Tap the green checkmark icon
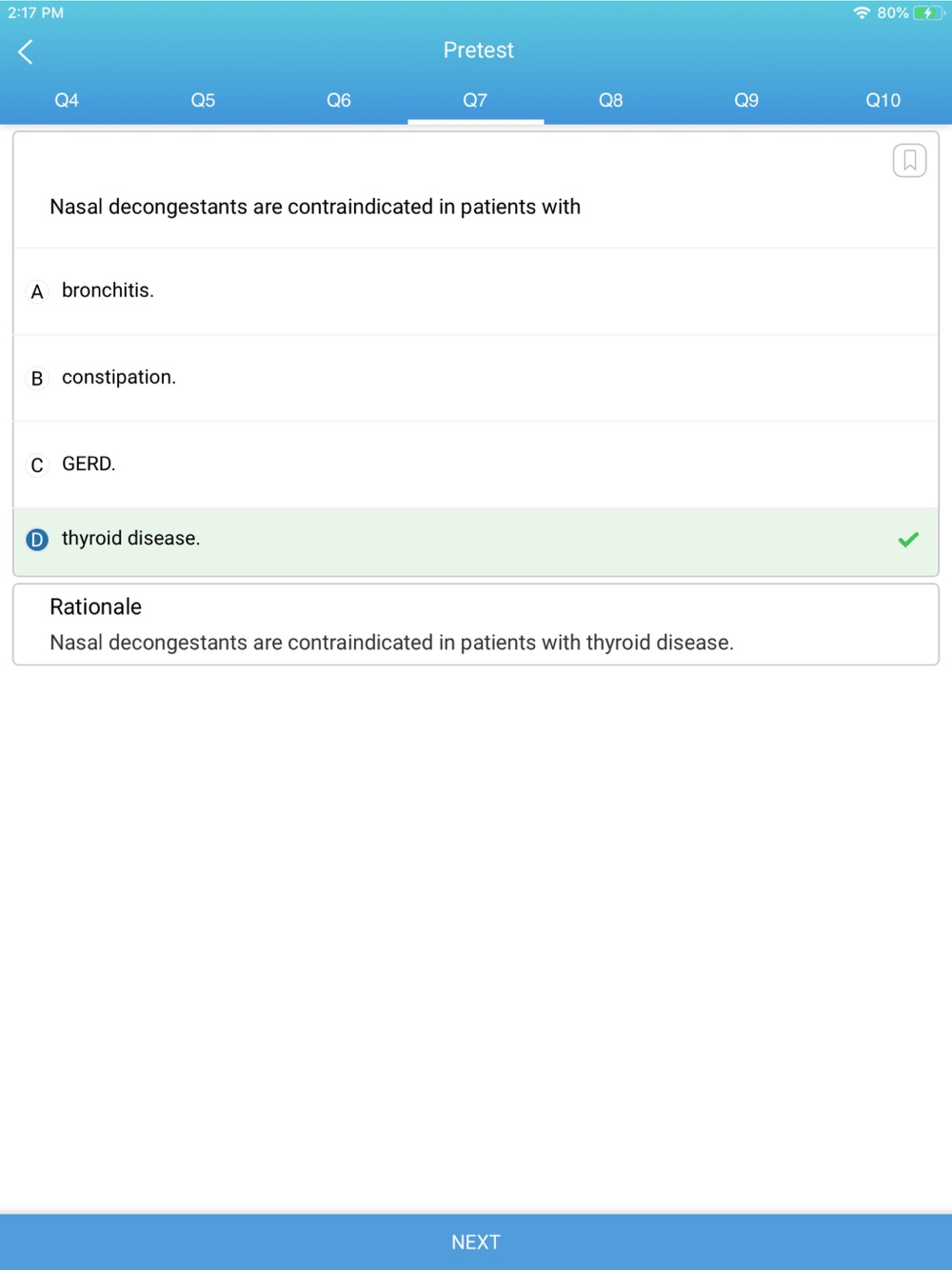The image size is (952, 1270). 908,540
